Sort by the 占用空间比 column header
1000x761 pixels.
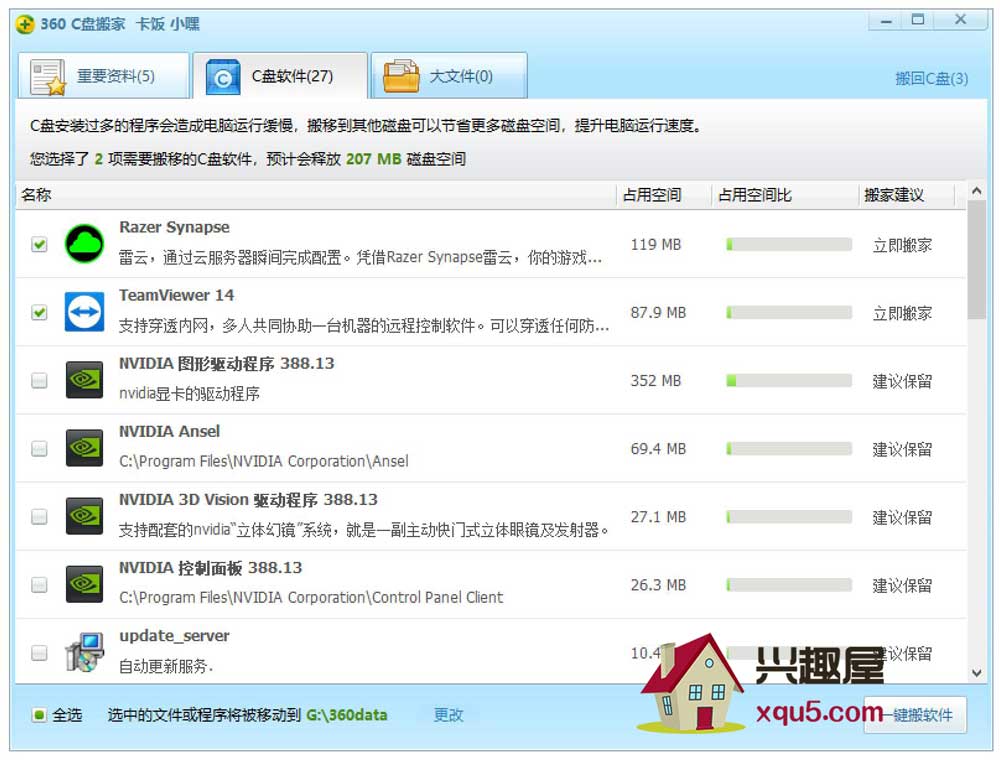[x=784, y=195]
